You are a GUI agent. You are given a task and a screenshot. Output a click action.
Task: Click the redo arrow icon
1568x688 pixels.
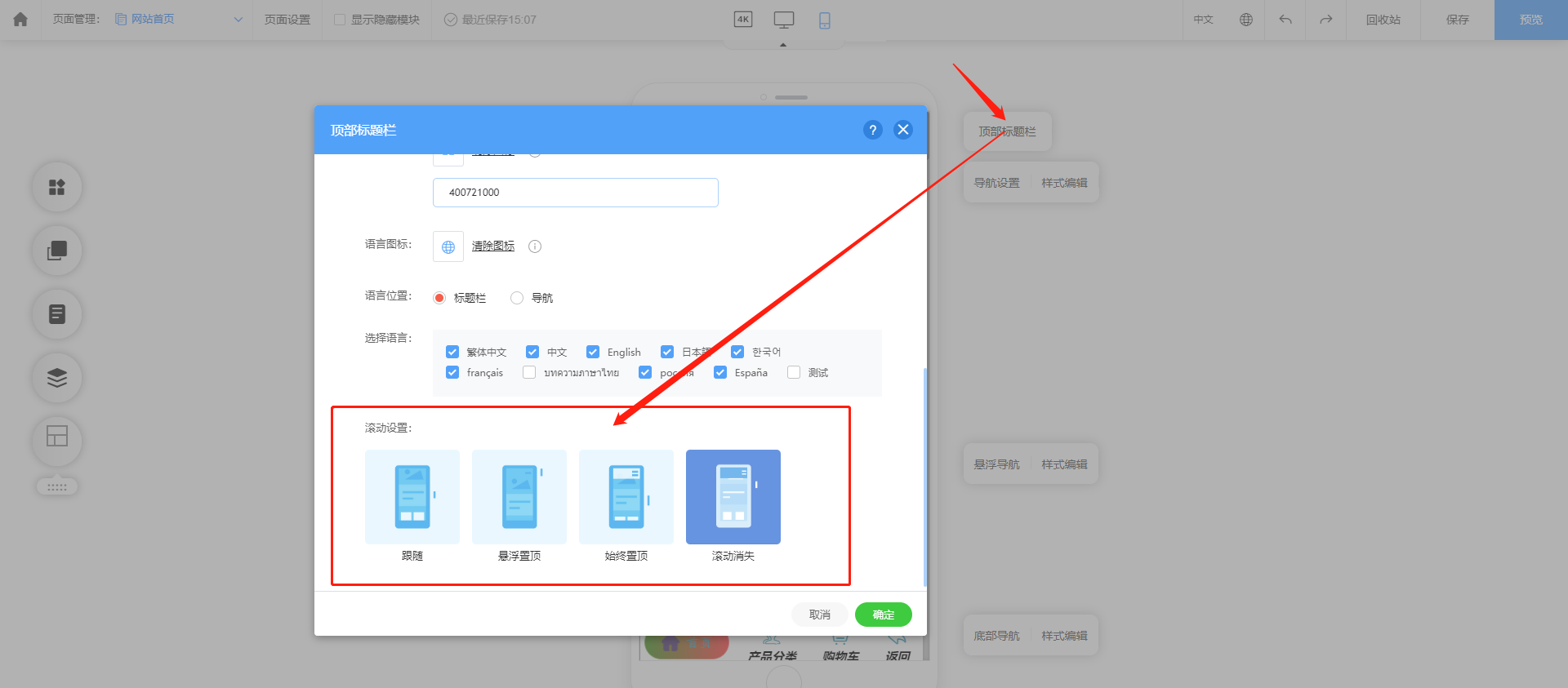pyautogui.click(x=1326, y=20)
